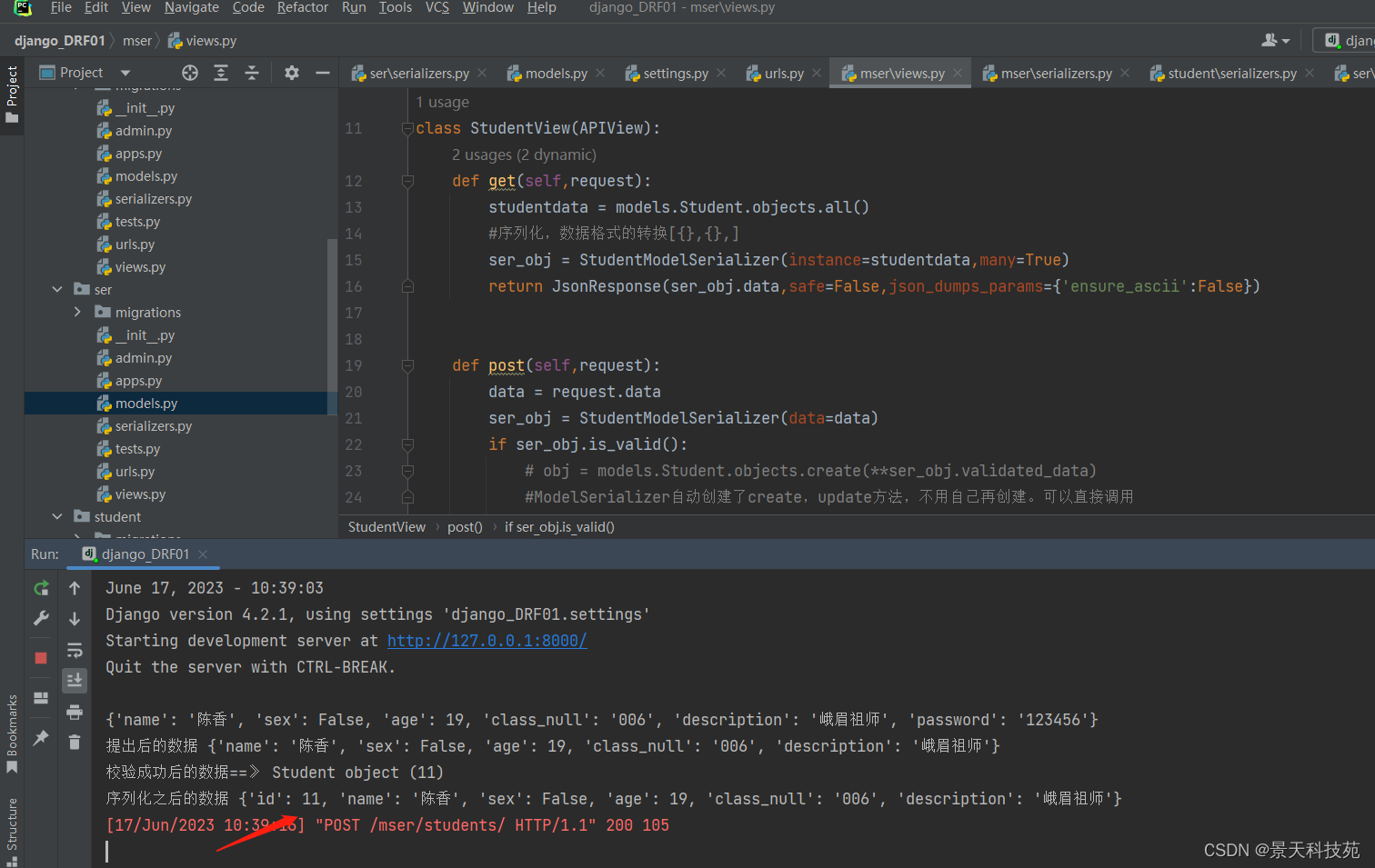Click the '1 usage' hint above the class
The width and height of the screenshot is (1375, 868).
pyautogui.click(x=443, y=102)
